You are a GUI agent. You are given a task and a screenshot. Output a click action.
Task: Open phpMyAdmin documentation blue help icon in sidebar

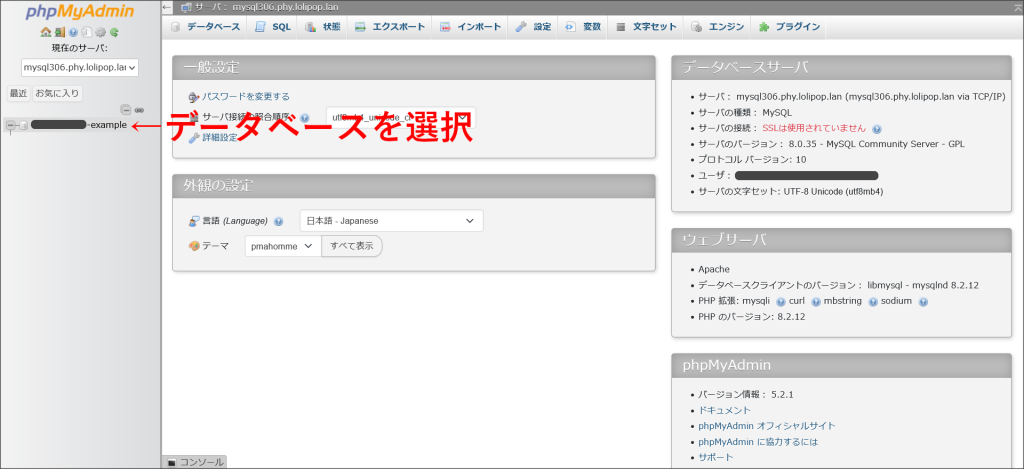tap(73, 32)
